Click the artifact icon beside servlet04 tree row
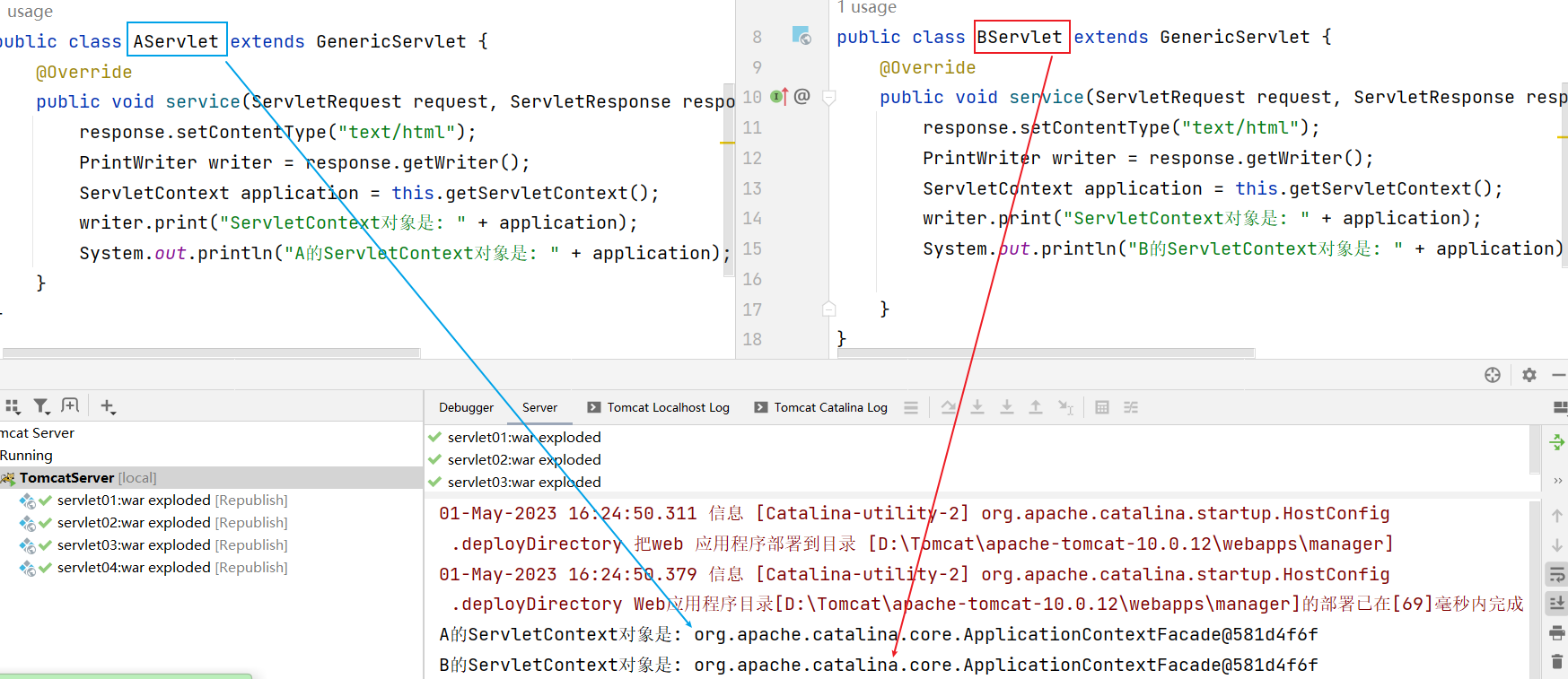1568x679 pixels. 28,568
